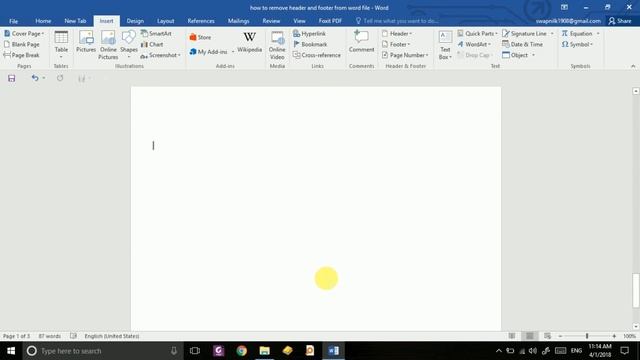
Task: Click the Page 1 of 3 indicator
Action: point(16,336)
